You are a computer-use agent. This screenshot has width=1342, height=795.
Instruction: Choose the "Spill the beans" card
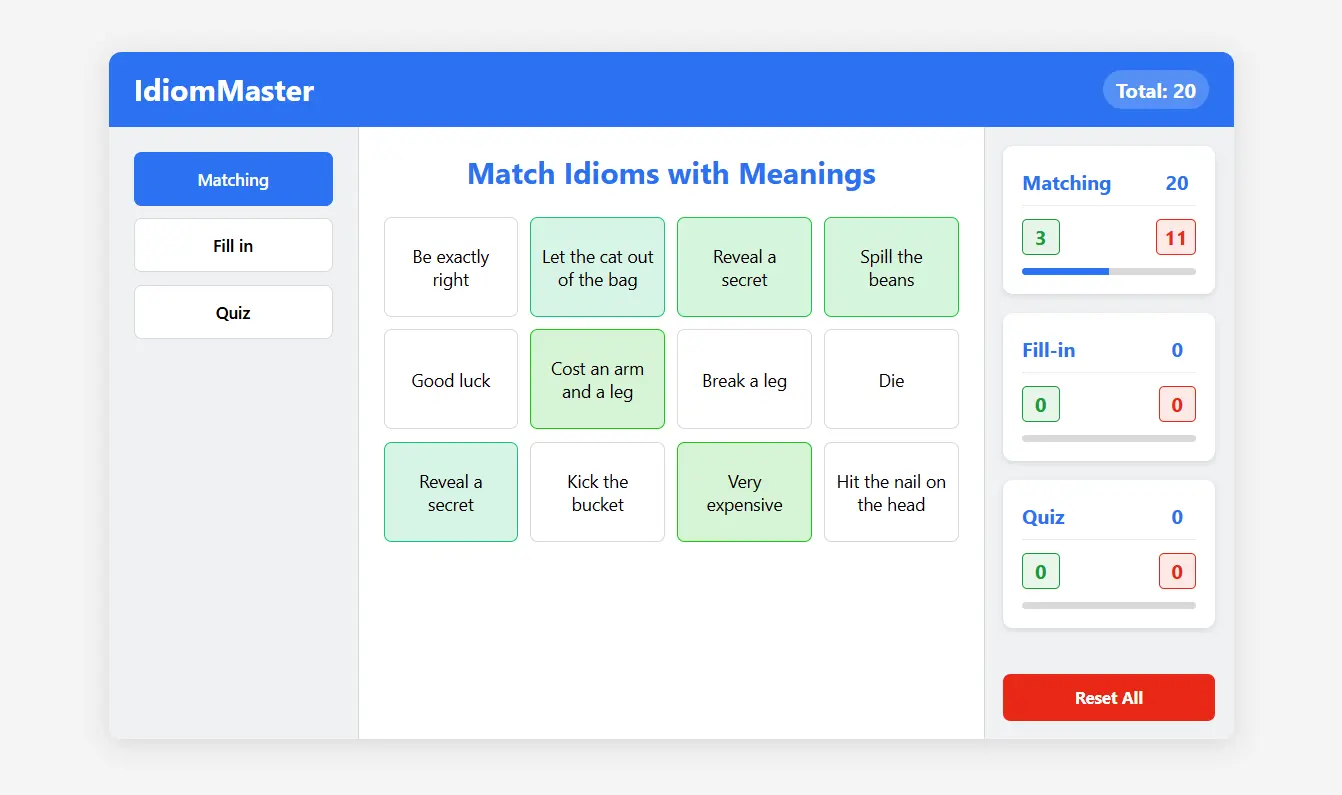(891, 268)
